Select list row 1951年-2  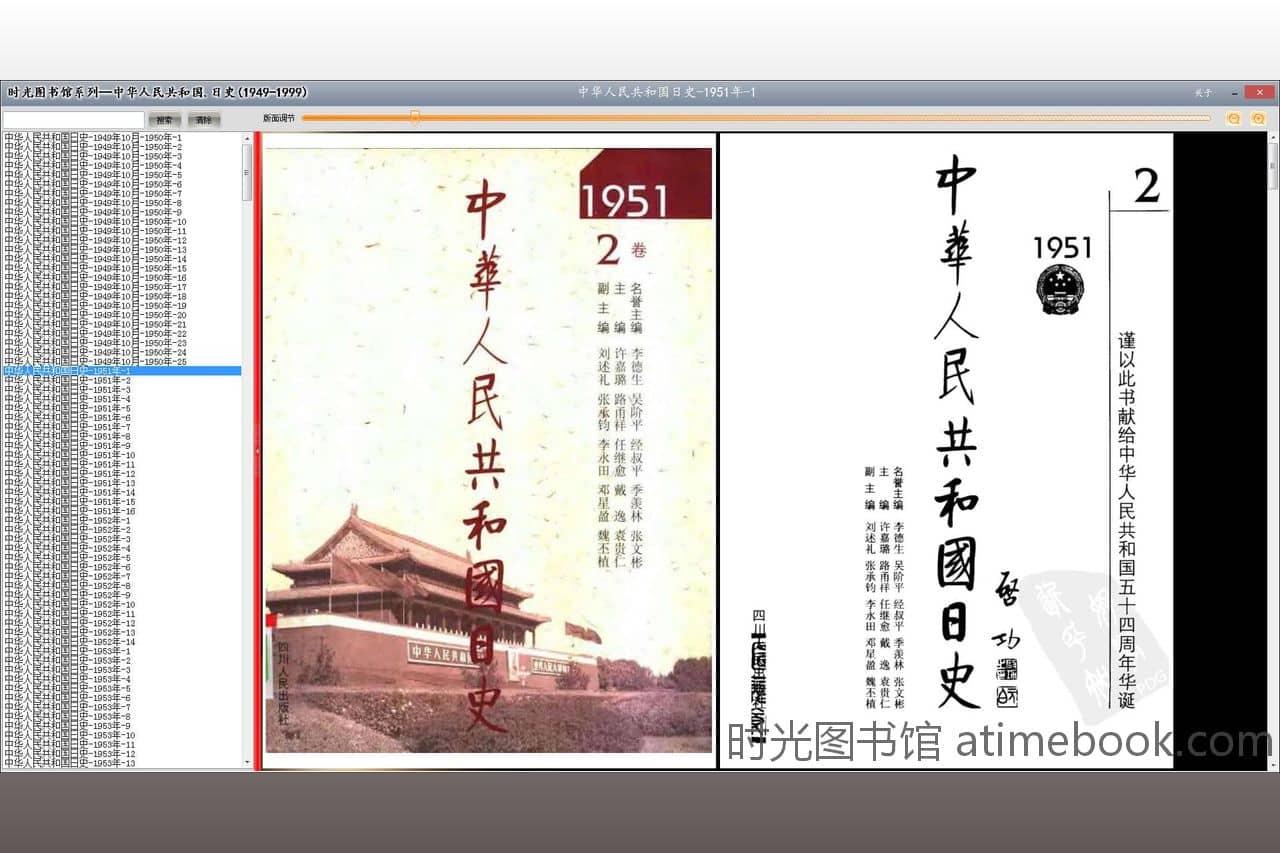(121, 380)
